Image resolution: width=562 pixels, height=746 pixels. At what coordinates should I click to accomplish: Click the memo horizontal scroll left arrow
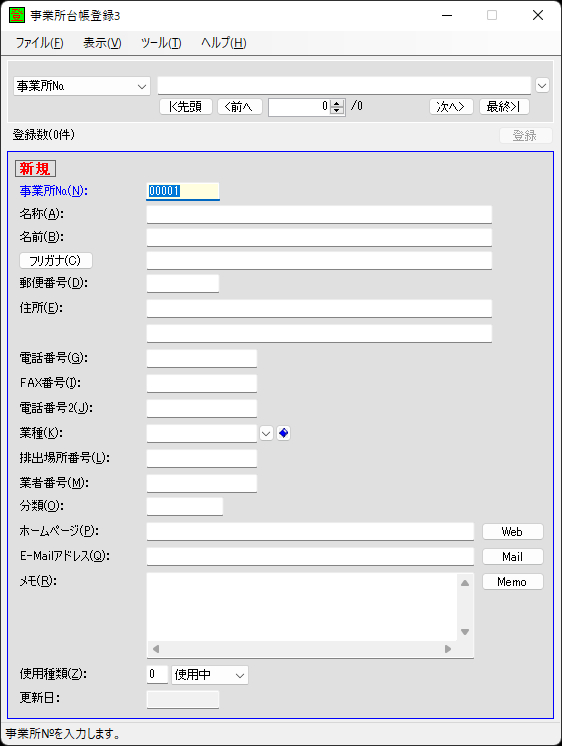click(156, 649)
